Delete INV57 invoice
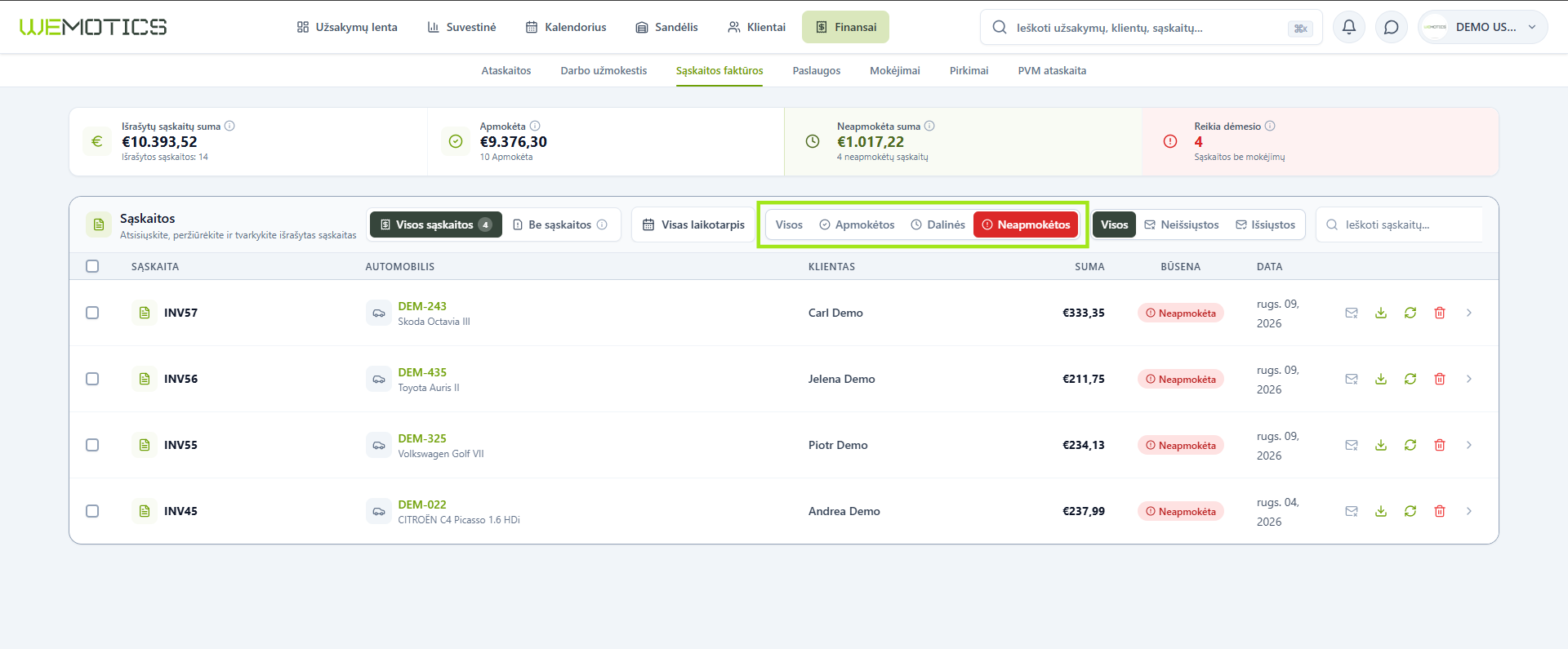Image resolution: width=1568 pixels, height=649 pixels. coord(1440,313)
